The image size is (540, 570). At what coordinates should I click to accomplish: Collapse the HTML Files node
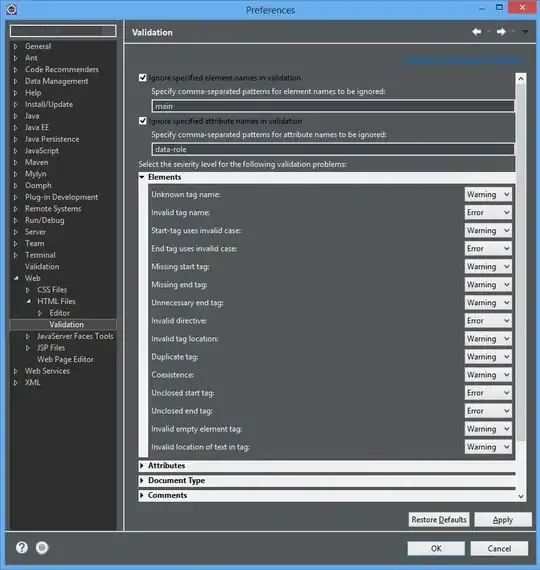[28, 301]
